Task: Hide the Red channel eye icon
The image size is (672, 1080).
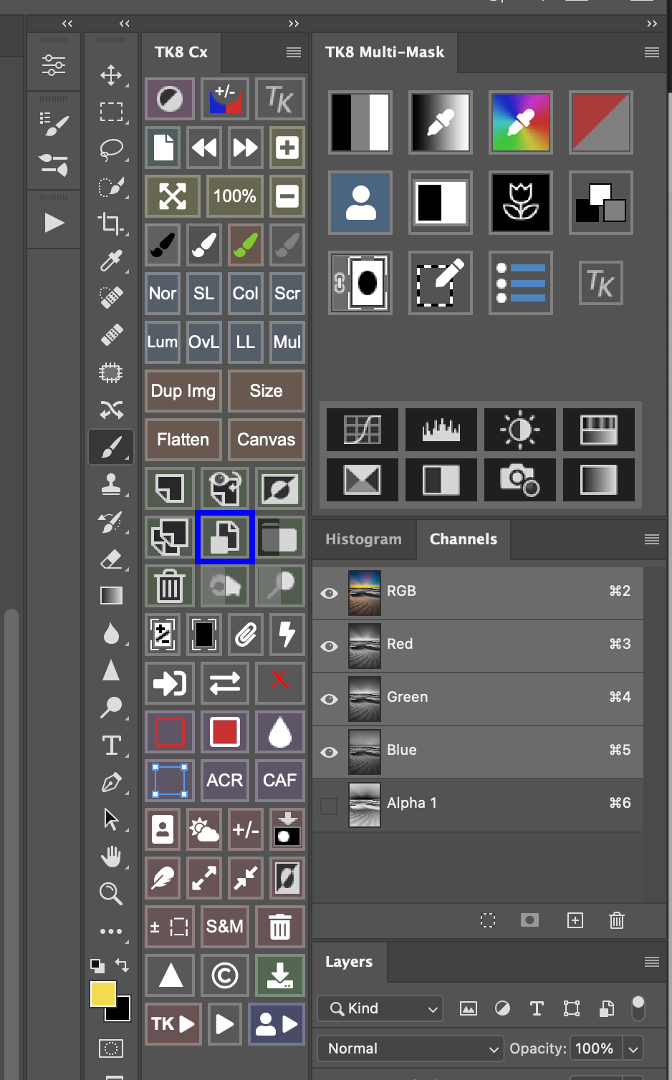Action: coord(329,646)
